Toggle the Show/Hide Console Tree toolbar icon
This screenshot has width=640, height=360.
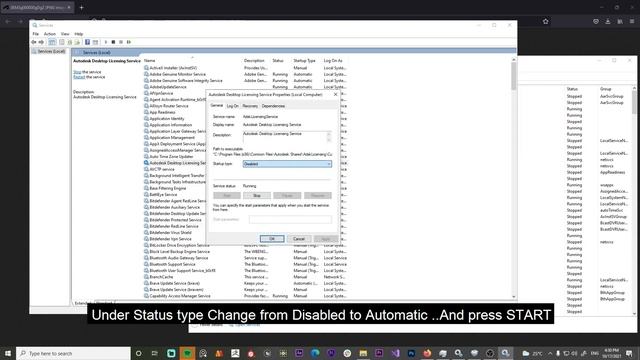[52, 42]
